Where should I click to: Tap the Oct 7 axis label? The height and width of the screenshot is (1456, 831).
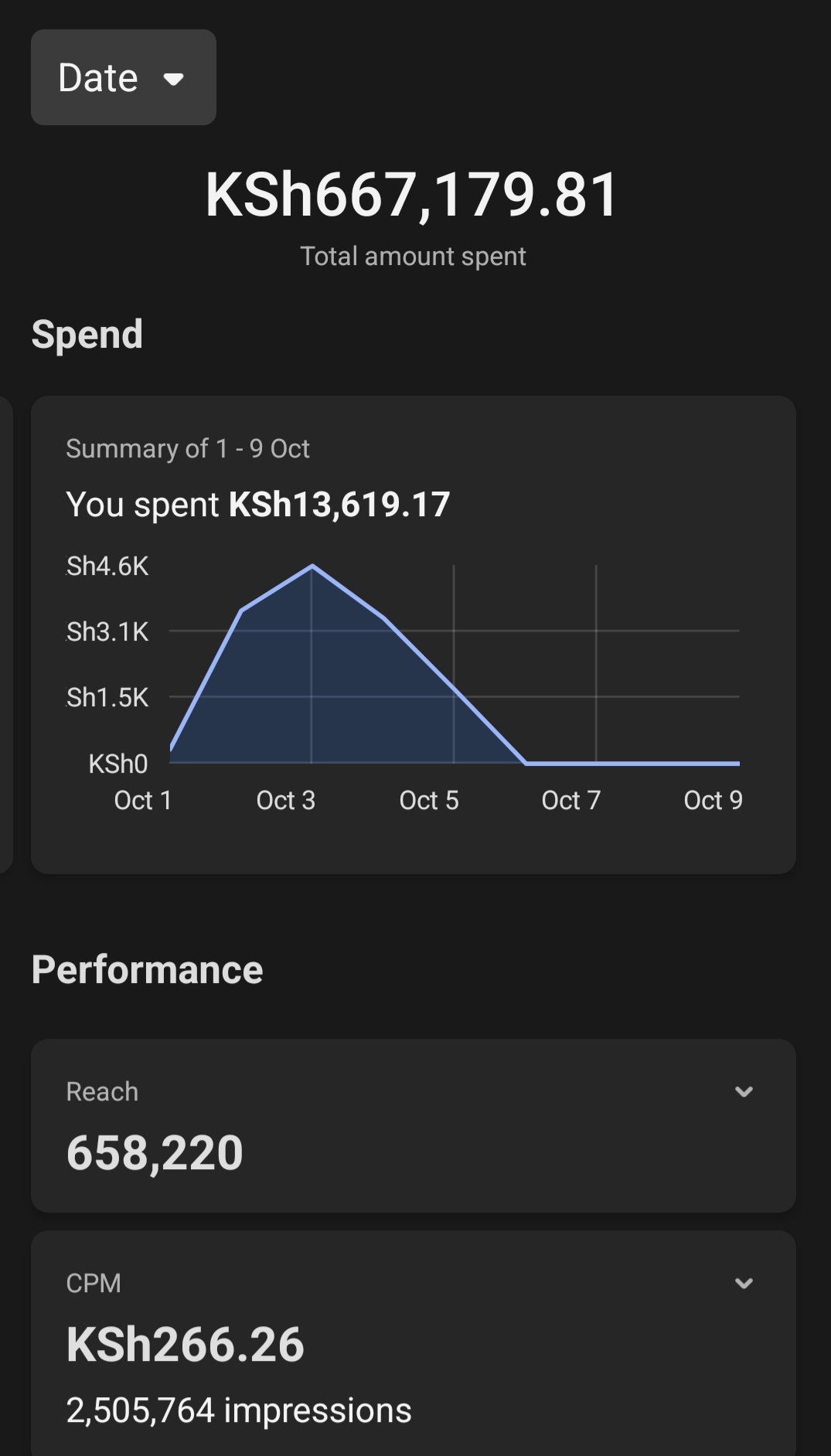point(571,800)
